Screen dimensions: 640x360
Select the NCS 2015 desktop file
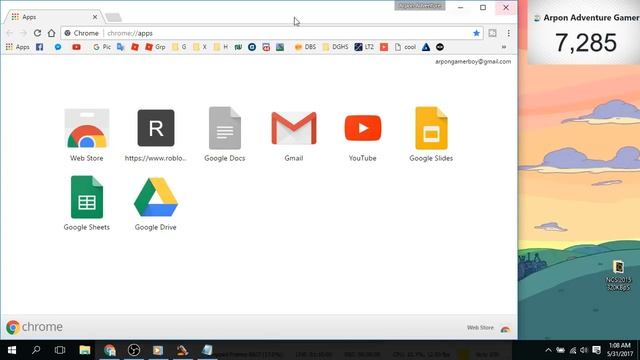(618, 276)
